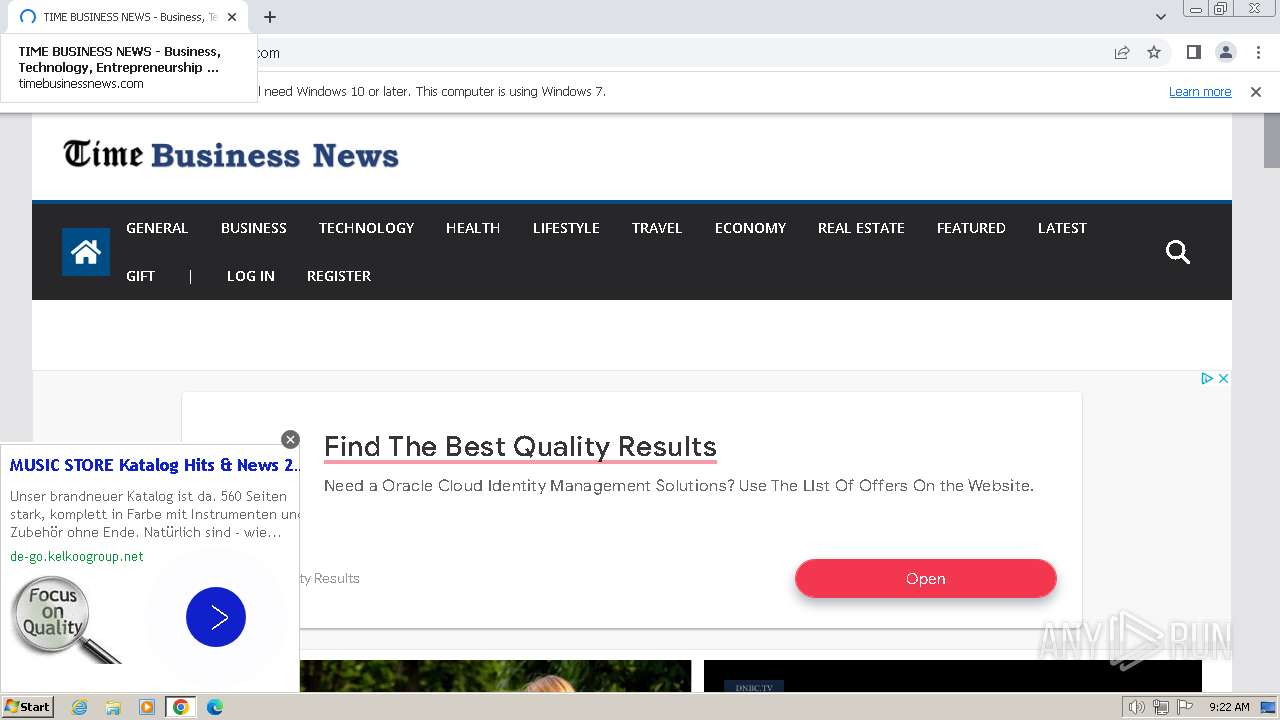Close banner ad with X icon
This screenshot has height=720, width=1280.
(1223, 378)
